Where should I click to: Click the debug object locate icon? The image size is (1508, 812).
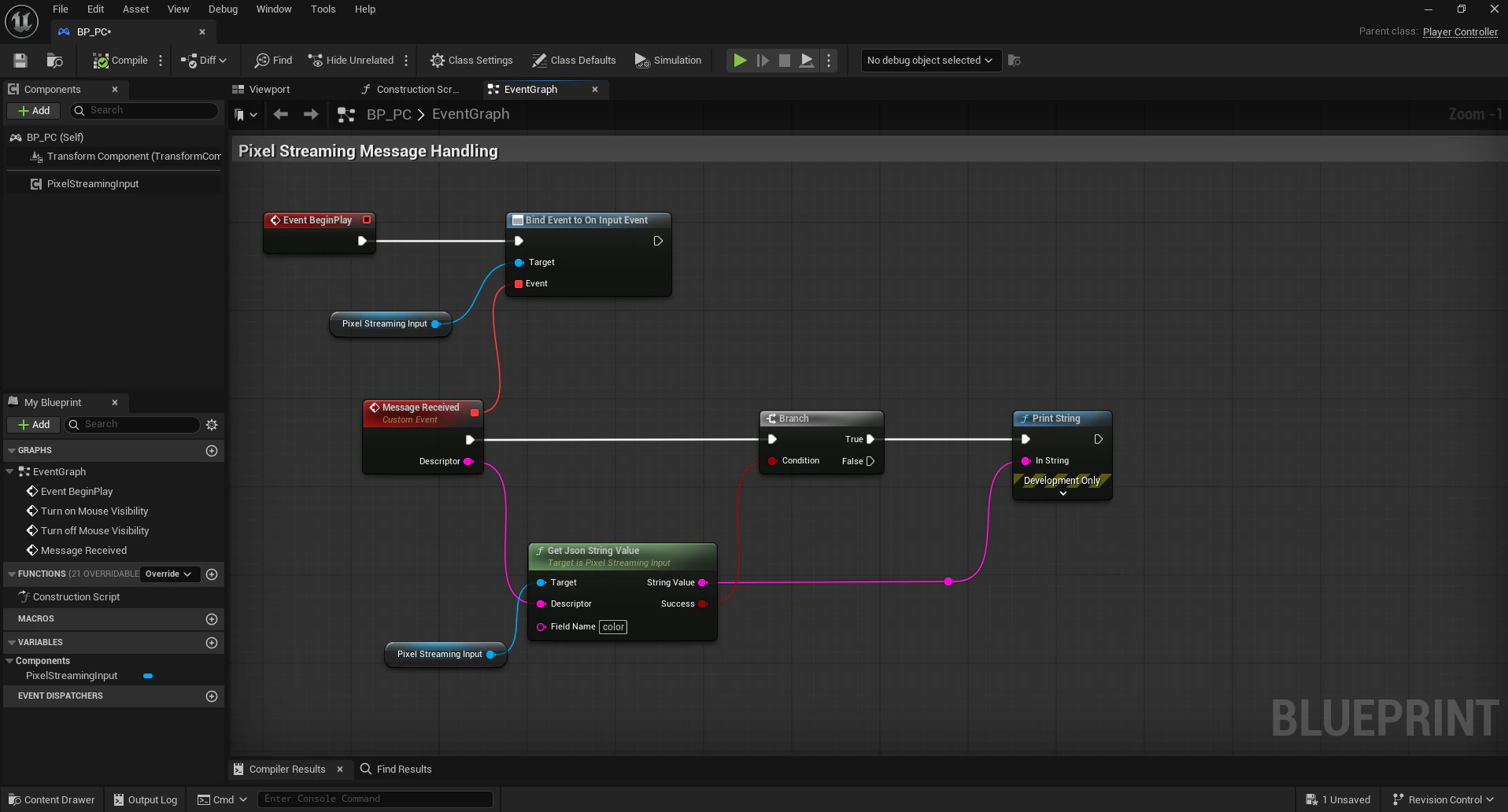pos(1015,61)
